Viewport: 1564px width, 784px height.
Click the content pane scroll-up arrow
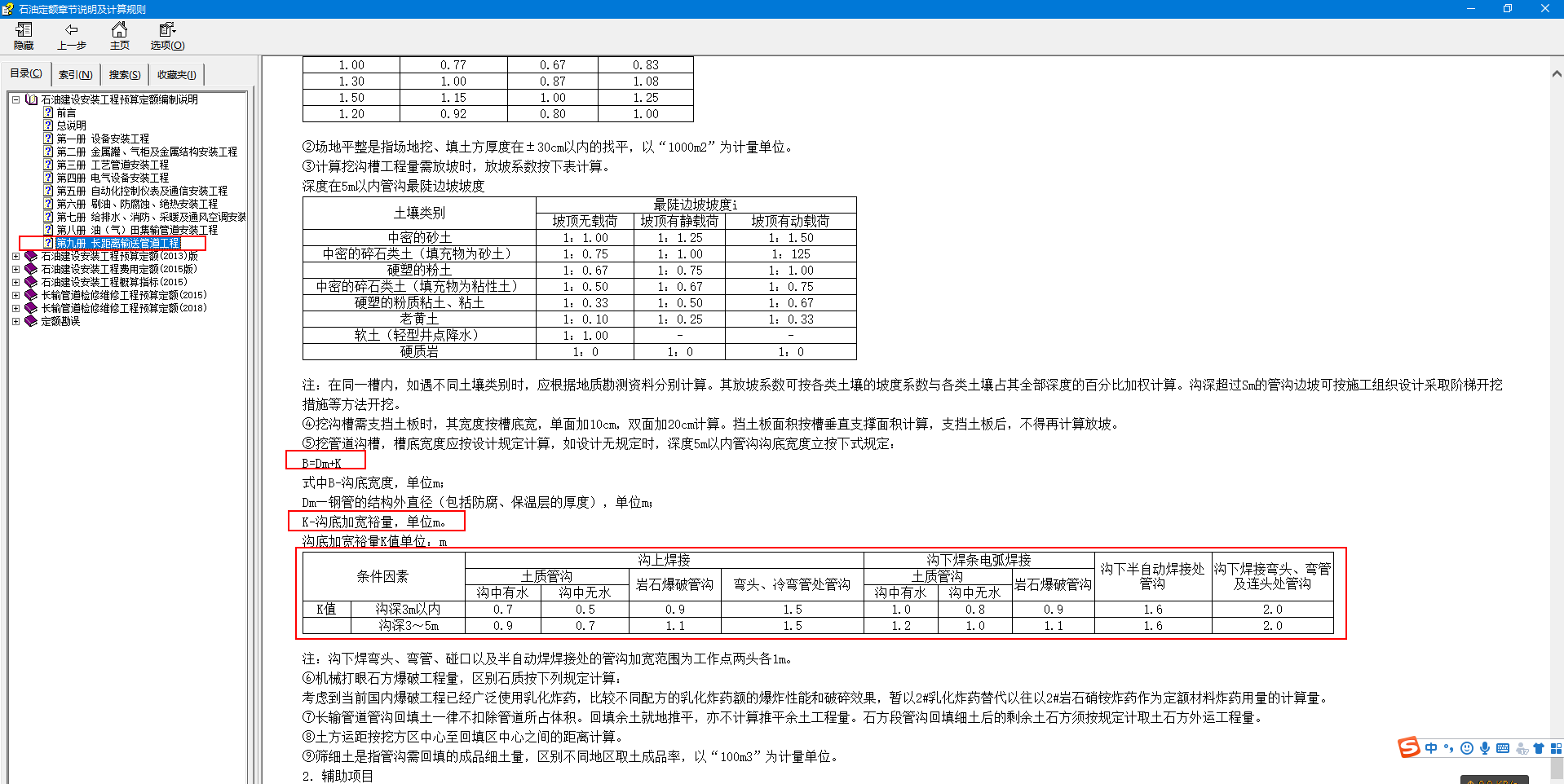(1556, 73)
